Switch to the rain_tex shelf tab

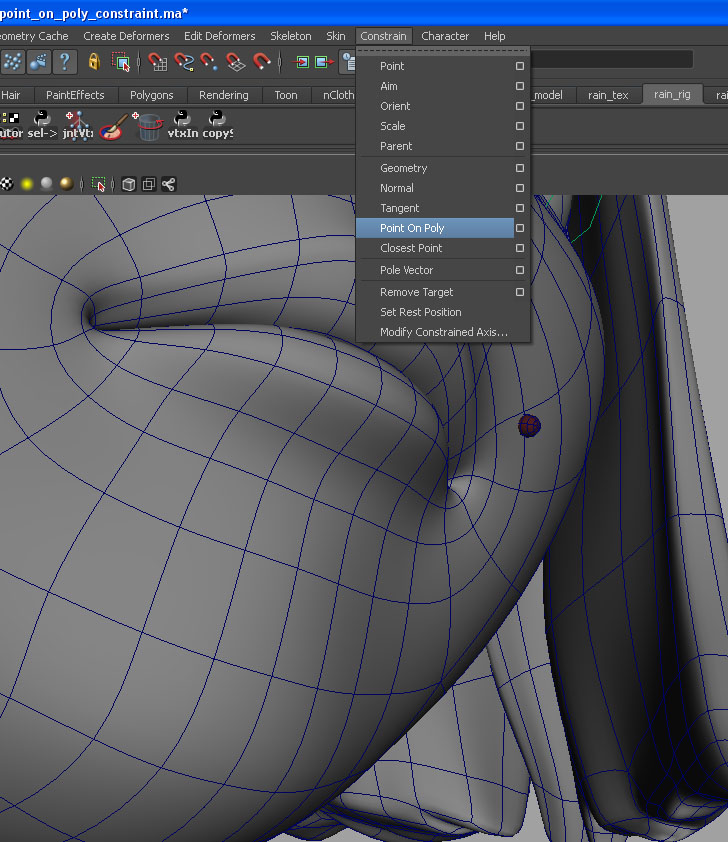click(608, 95)
